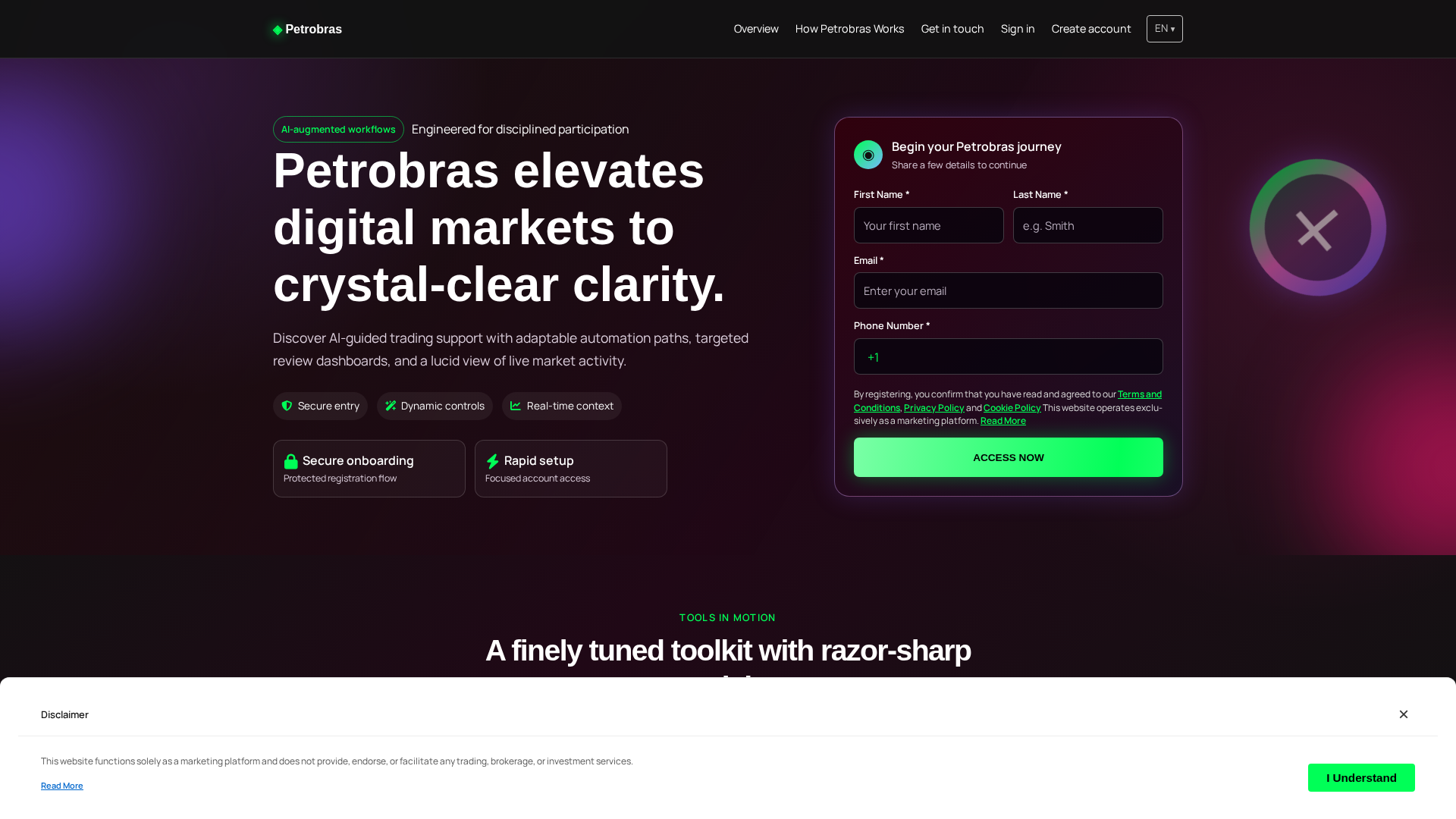
Task: Click the TOOLS IN MOTION label
Action: click(727, 618)
